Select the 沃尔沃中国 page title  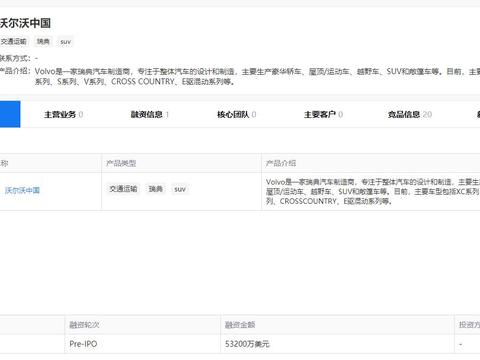25,23
